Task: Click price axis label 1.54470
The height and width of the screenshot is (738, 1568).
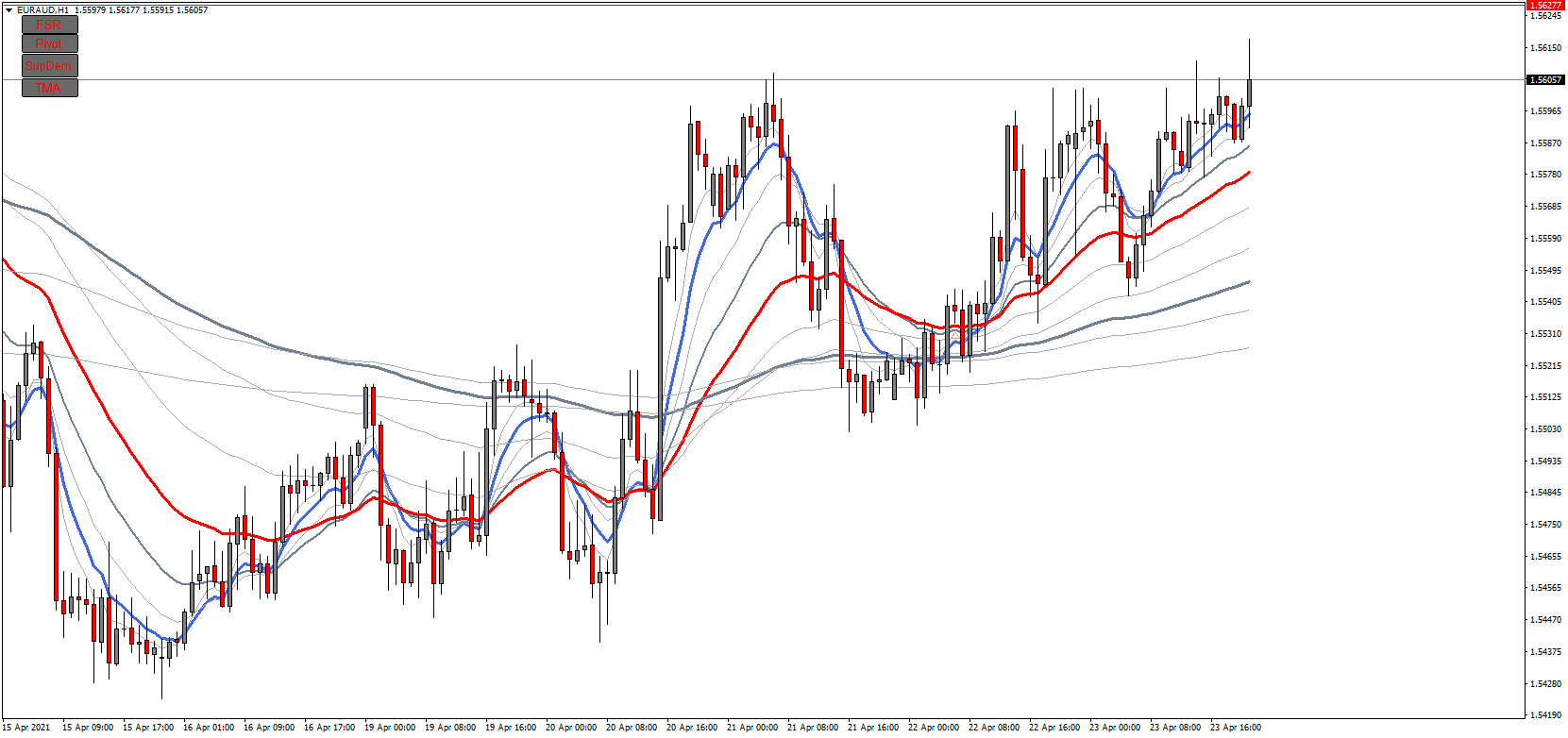Action: [1545, 620]
